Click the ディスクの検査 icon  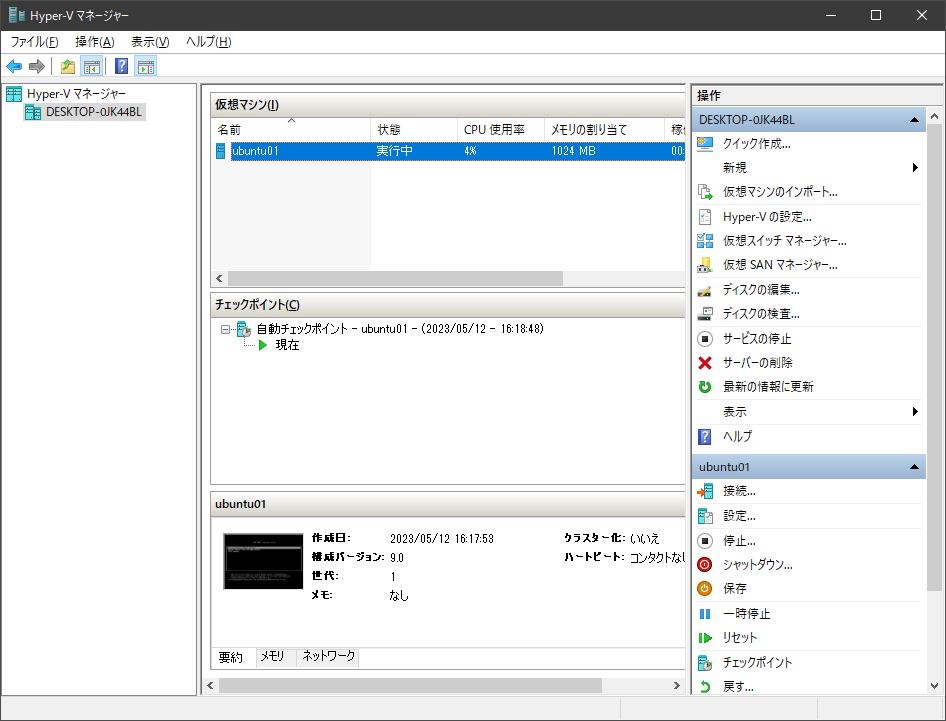pyautogui.click(x=705, y=314)
